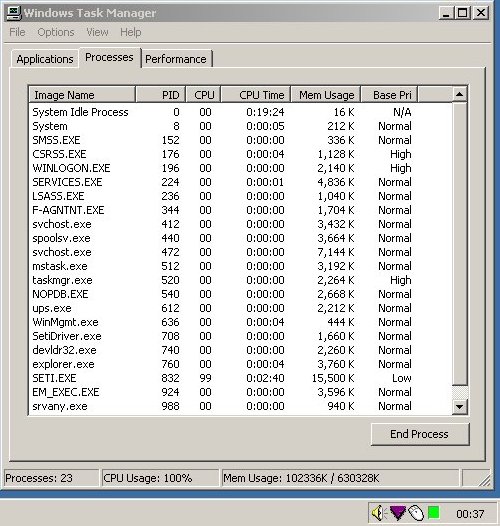Close the Task Manager window
Screen dimensions: 500x526
[481, 13]
